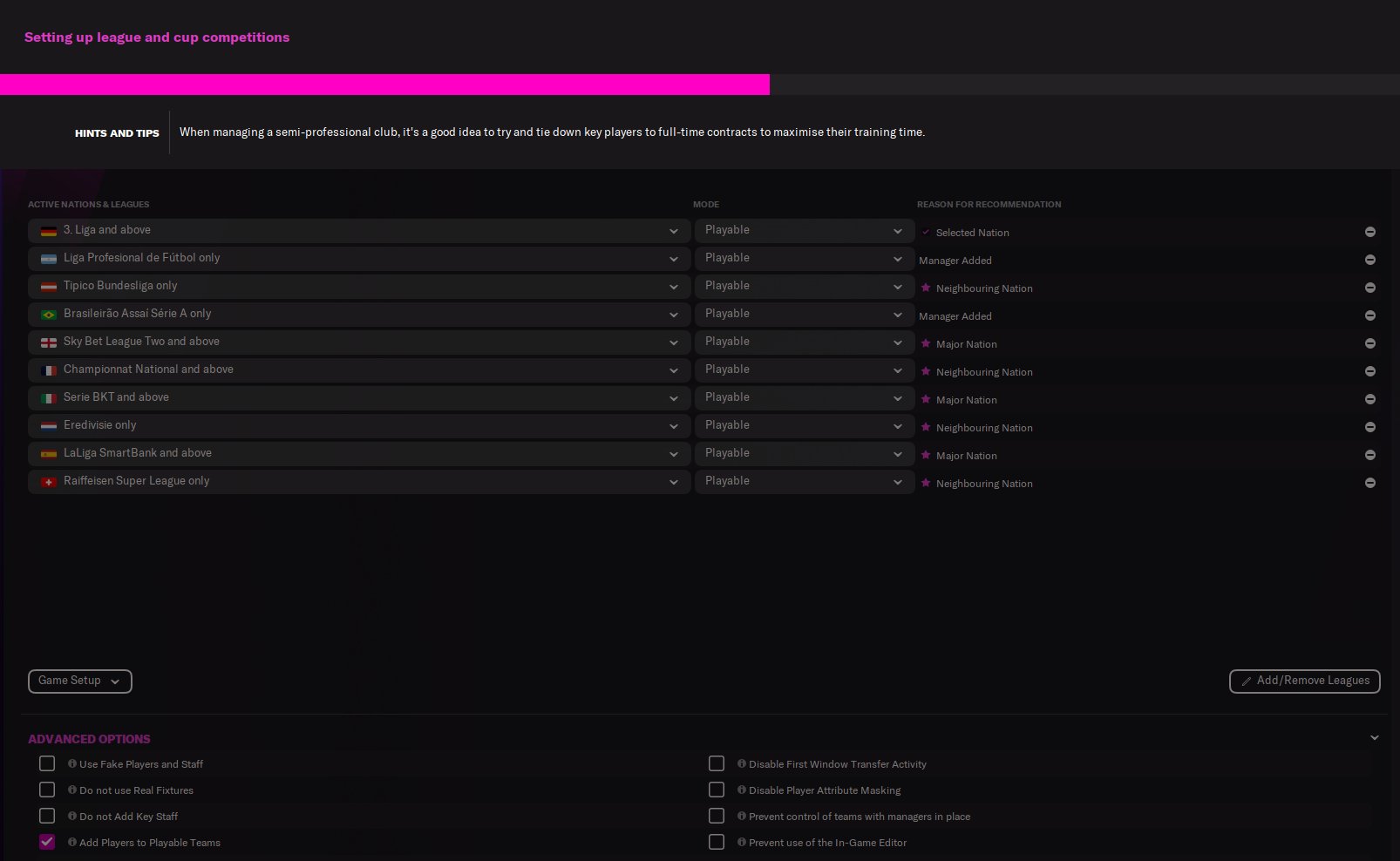Change Playable mode for Brasileirão row
Viewport: 1400px width, 861px height.
(x=805, y=315)
